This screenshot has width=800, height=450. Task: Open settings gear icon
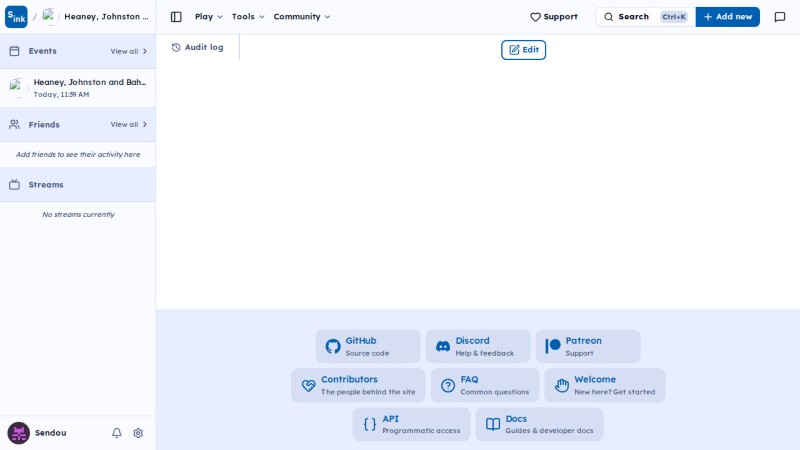click(x=138, y=433)
